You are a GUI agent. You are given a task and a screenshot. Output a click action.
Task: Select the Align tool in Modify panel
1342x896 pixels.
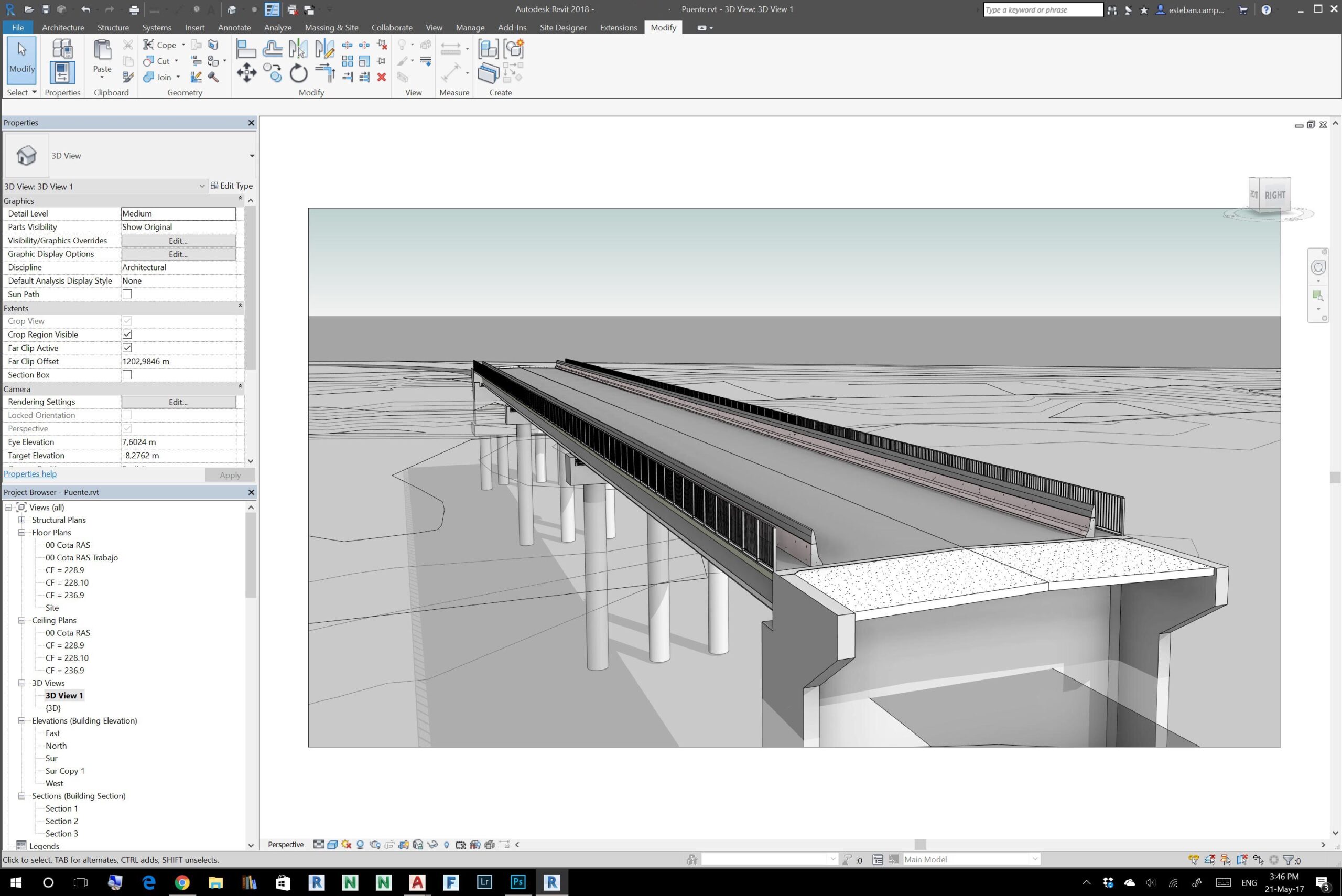pos(246,49)
